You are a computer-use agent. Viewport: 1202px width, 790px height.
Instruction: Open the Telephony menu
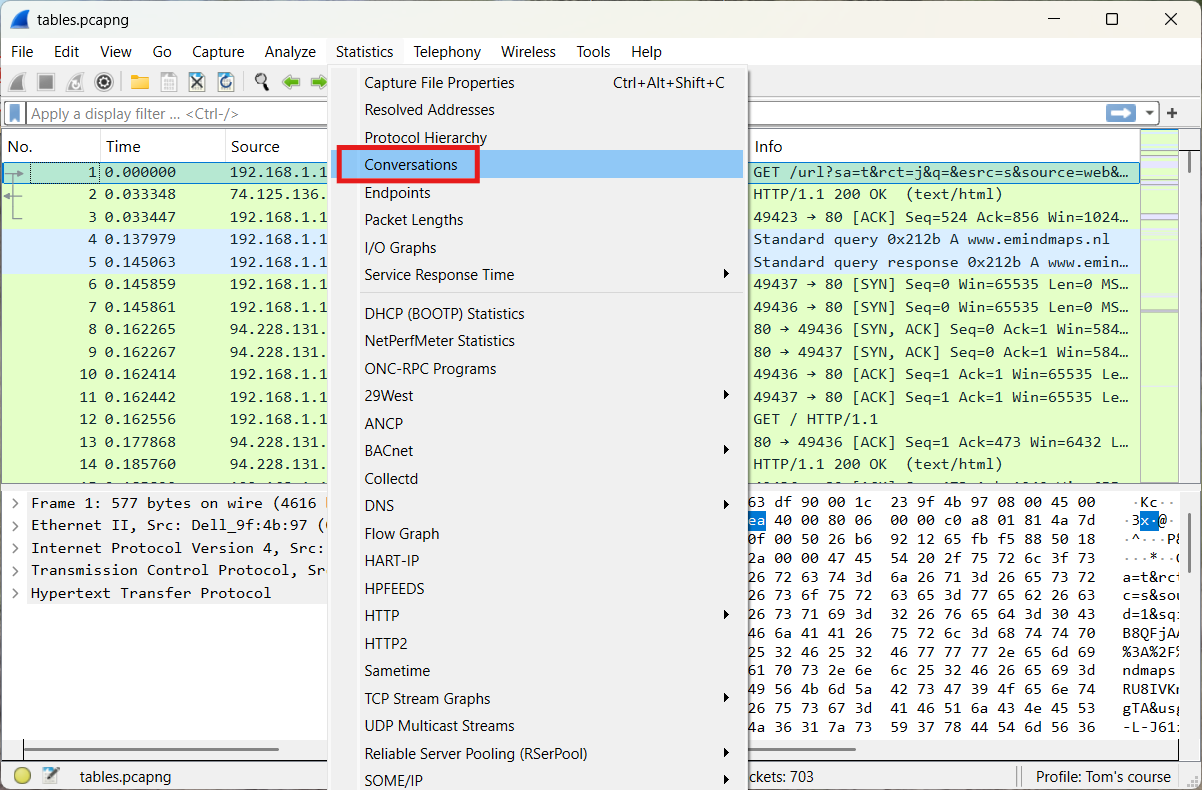pyautogui.click(x=447, y=52)
